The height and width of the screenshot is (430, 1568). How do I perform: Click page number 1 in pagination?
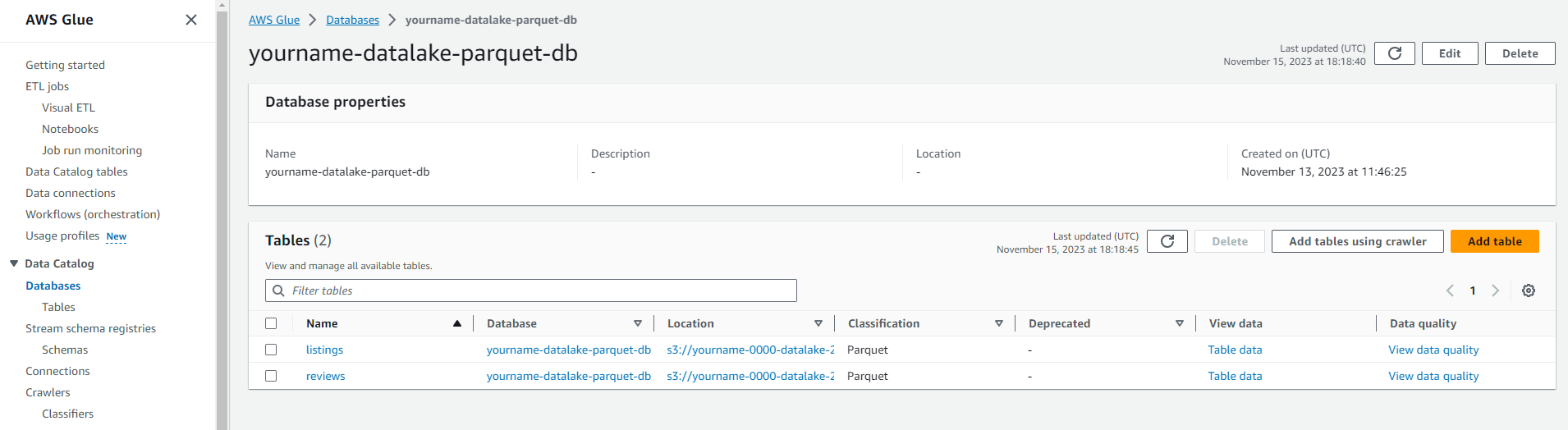[x=1473, y=290]
